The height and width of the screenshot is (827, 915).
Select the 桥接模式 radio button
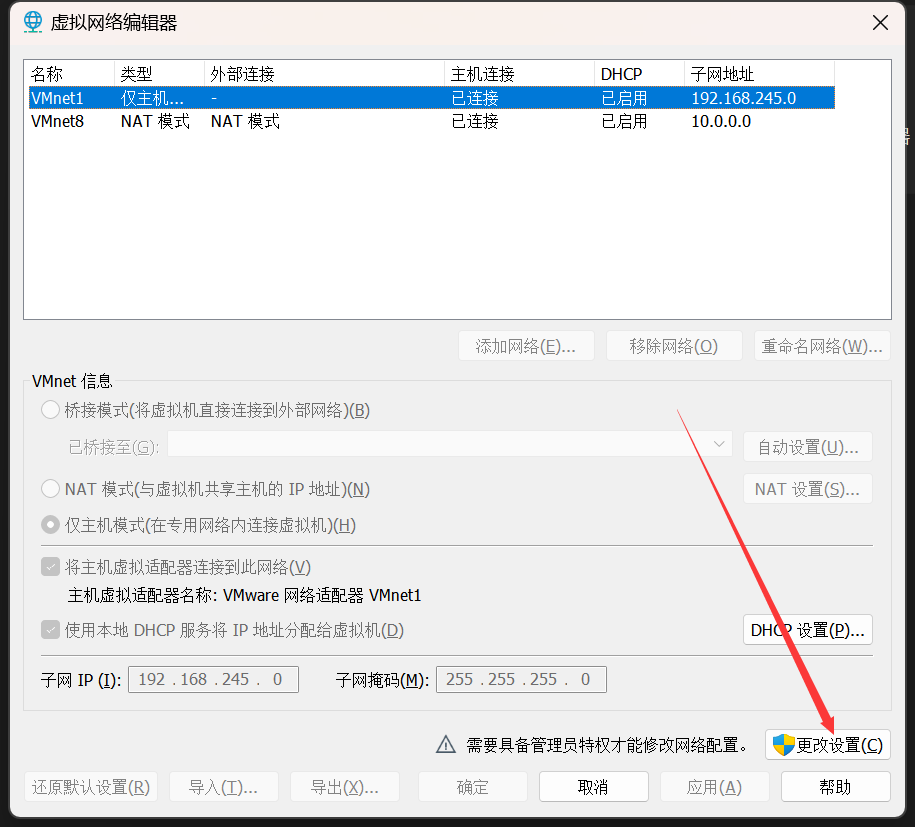click(50, 409)
